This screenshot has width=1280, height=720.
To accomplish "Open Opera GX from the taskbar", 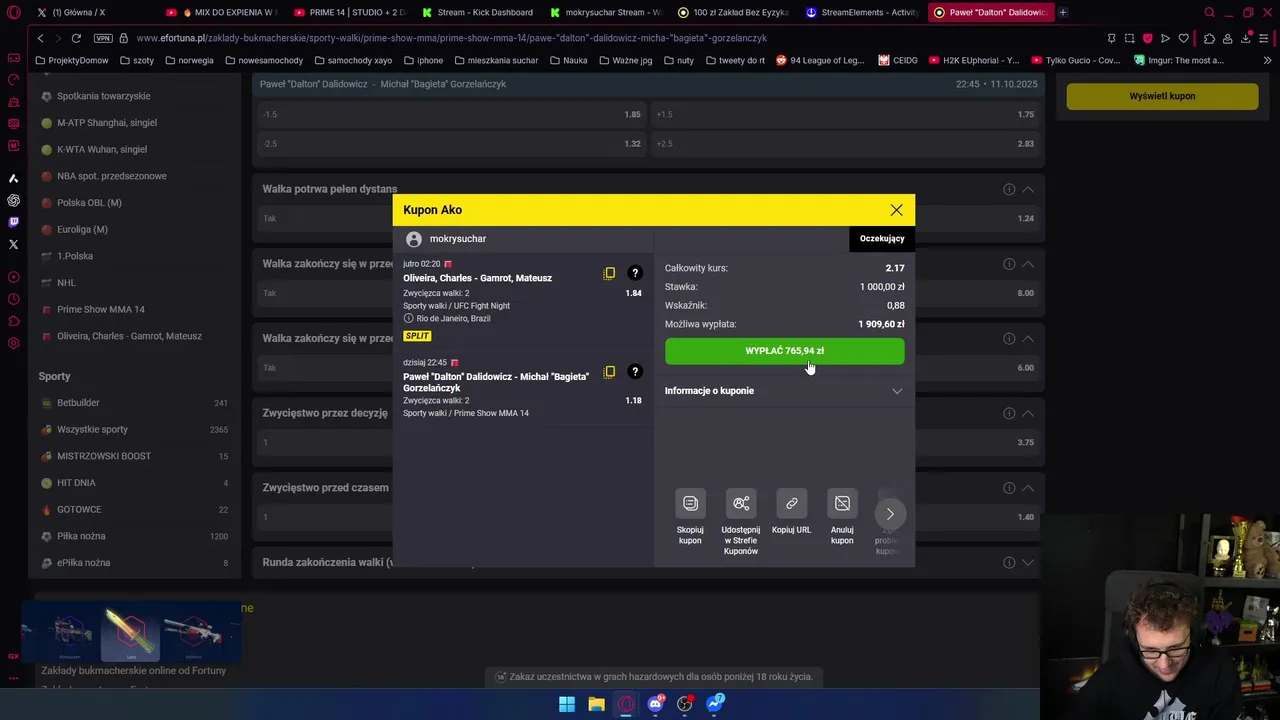I will coord(626,704).
